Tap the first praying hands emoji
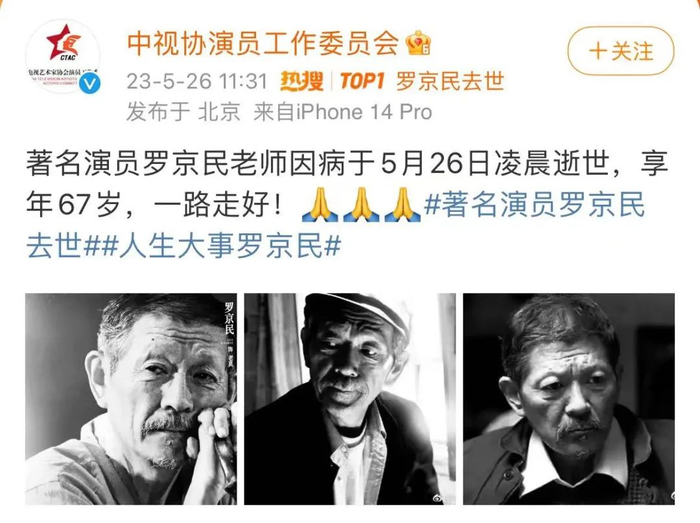This screenshot has width=700, height=523. 320,205
